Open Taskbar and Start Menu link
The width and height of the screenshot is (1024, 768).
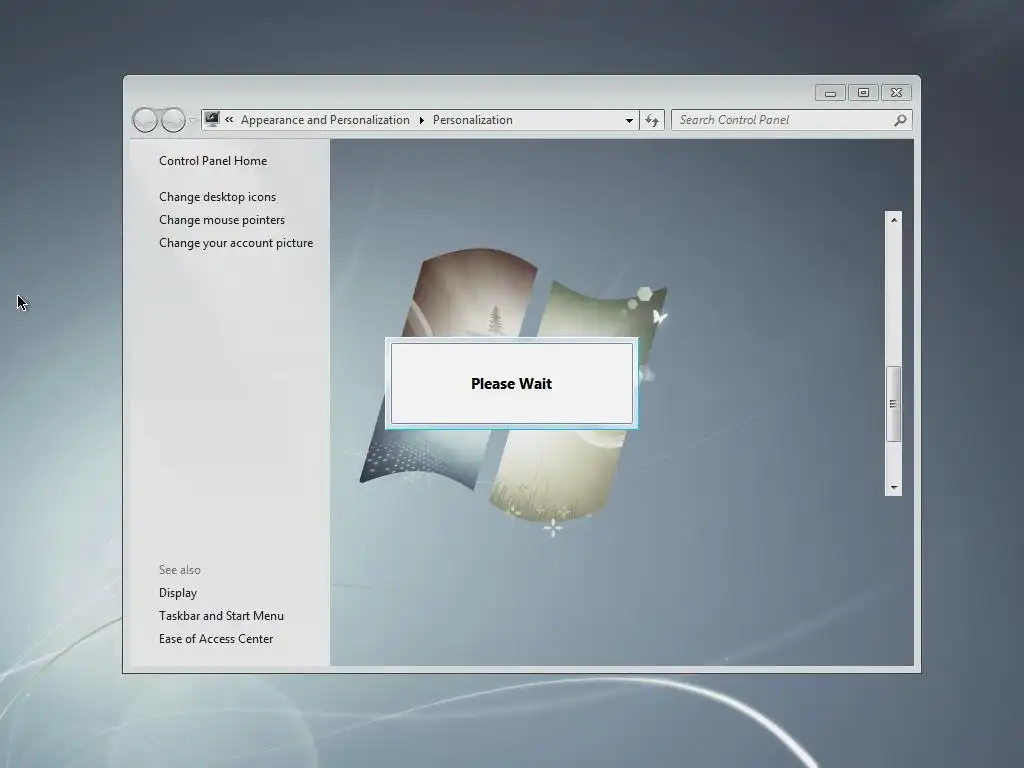221,616
